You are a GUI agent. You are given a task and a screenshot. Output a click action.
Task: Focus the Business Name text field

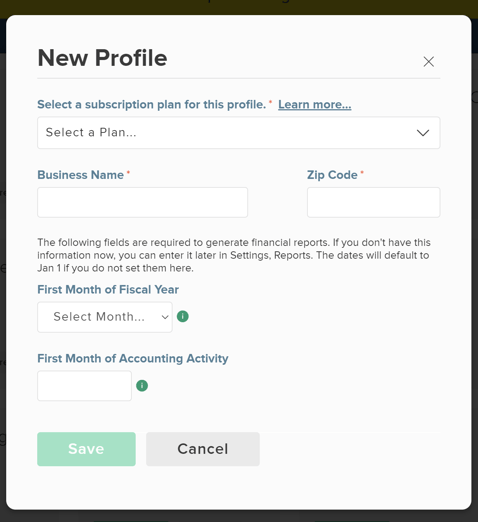(x=142, y=202)
